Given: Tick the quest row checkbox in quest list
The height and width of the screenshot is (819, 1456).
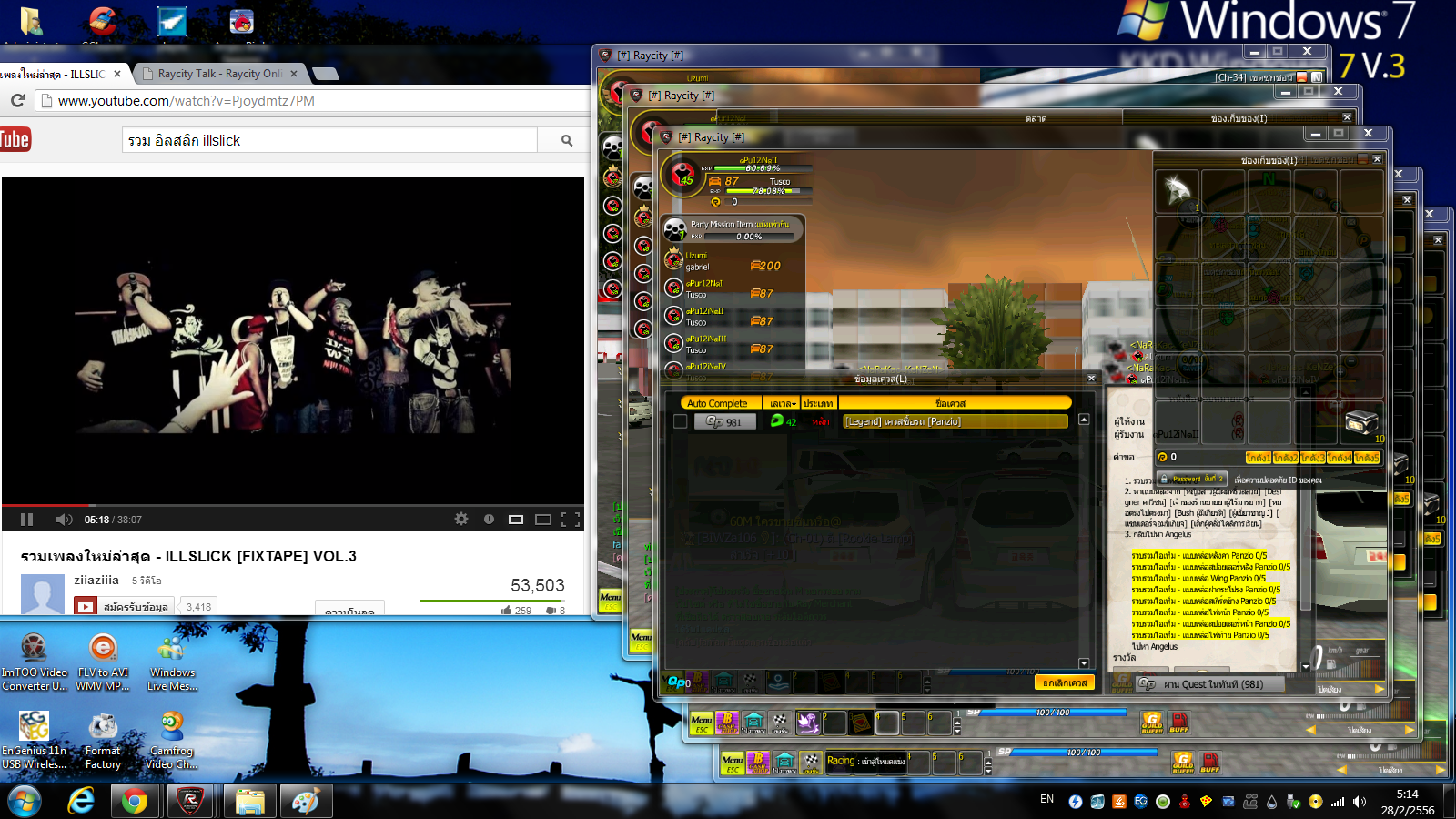Looking at the screenshot, I should click(680, 421).
